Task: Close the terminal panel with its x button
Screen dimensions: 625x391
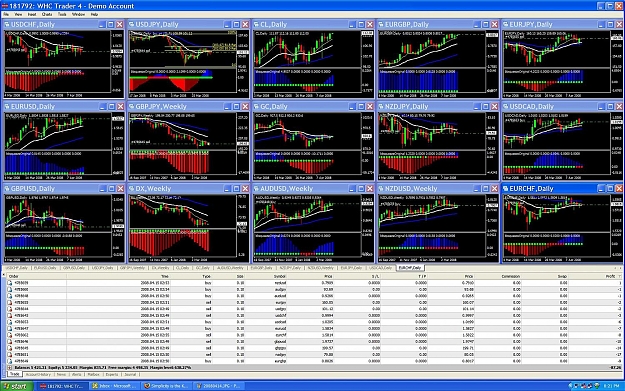Action: (4, 275)
